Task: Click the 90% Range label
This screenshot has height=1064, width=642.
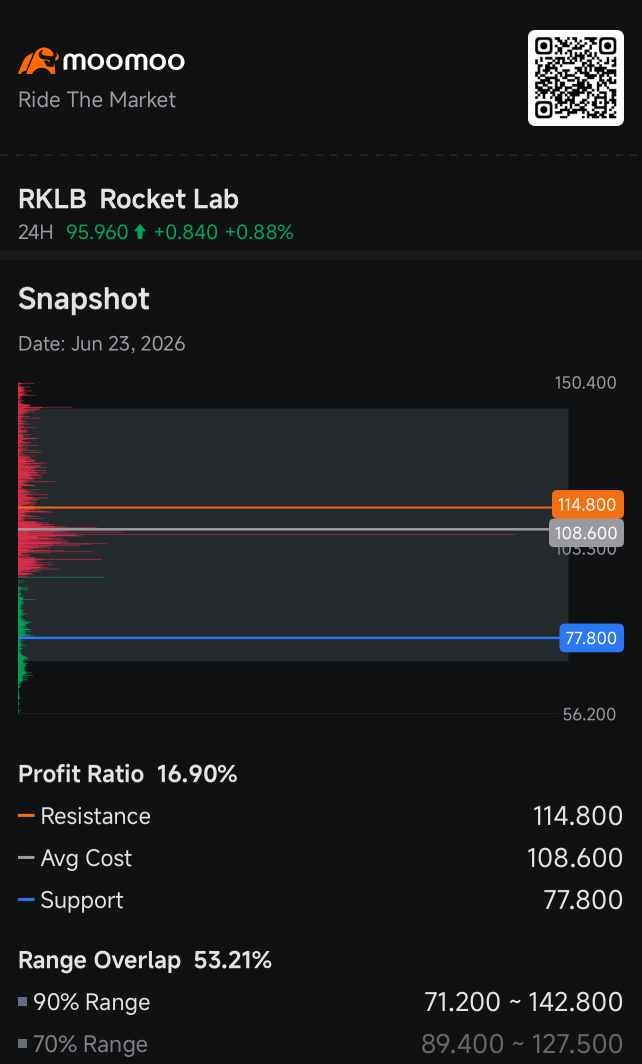Action: [x=92, y=1002]
